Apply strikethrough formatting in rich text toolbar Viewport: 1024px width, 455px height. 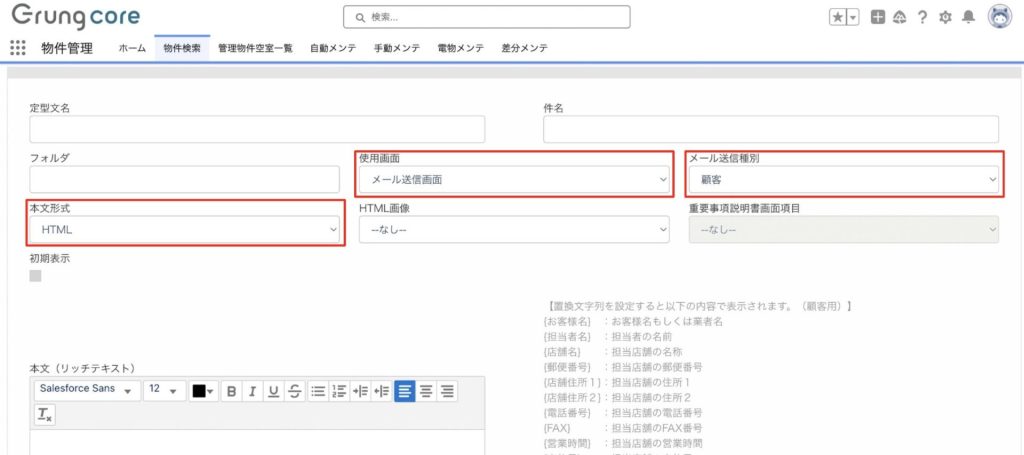click(294, 391)
